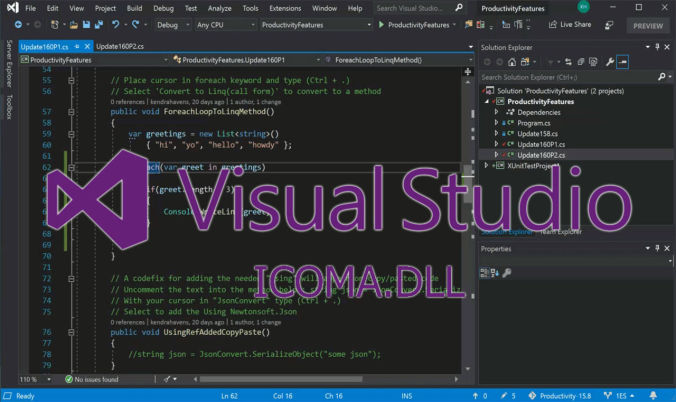Click the Navigate Backward arrow icon
The image size is (676, 402).
[18, 25]
